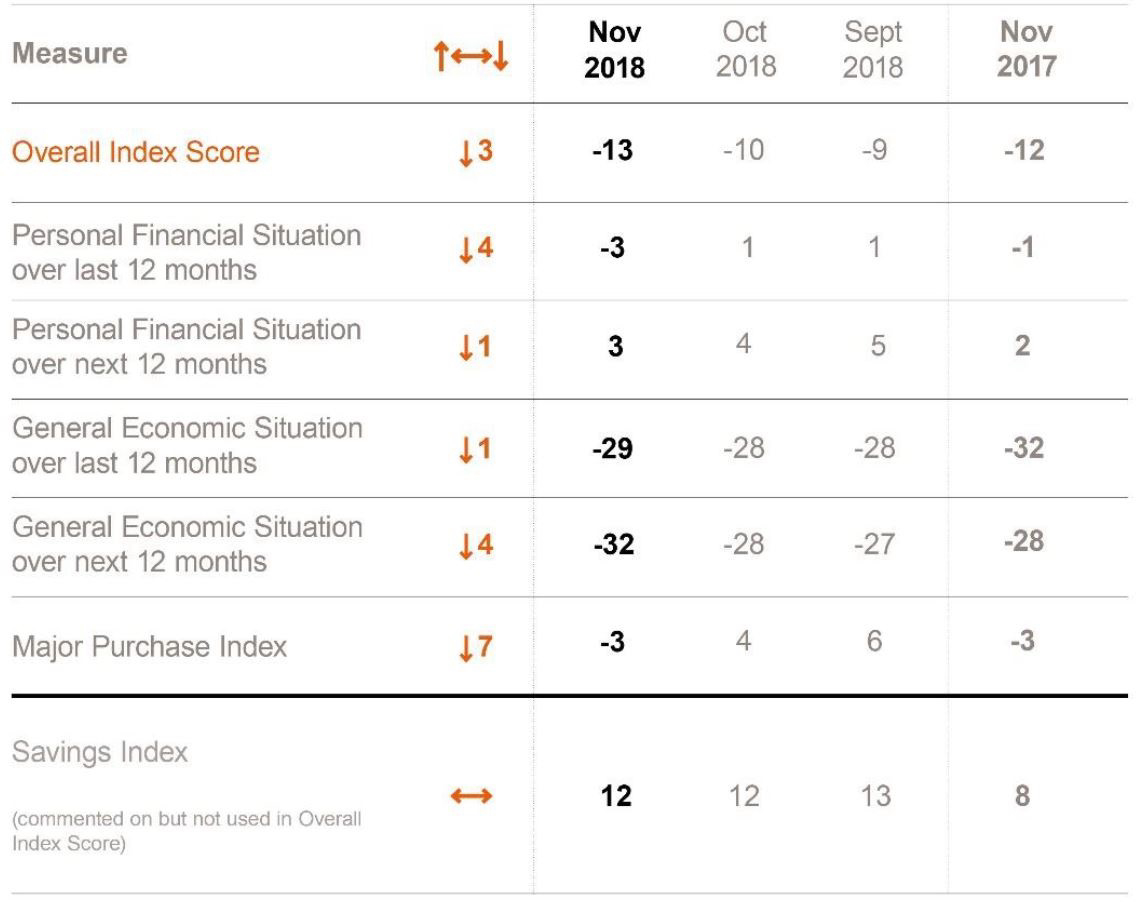1140x902 pixels.
Task: Click the down arrow 3 for Overall Index Score
Action: [476, 152]
